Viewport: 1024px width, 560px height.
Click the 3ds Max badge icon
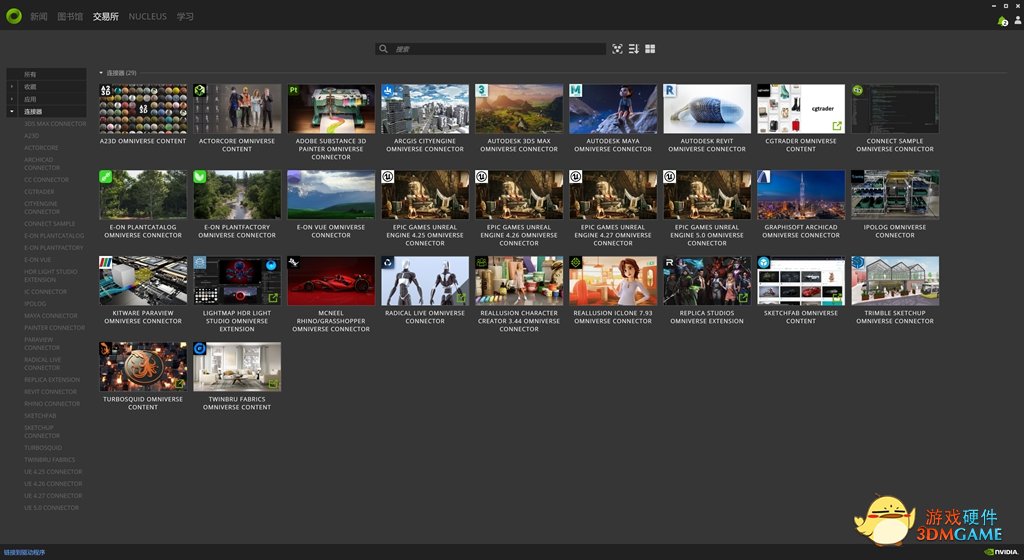coord(481,90)
